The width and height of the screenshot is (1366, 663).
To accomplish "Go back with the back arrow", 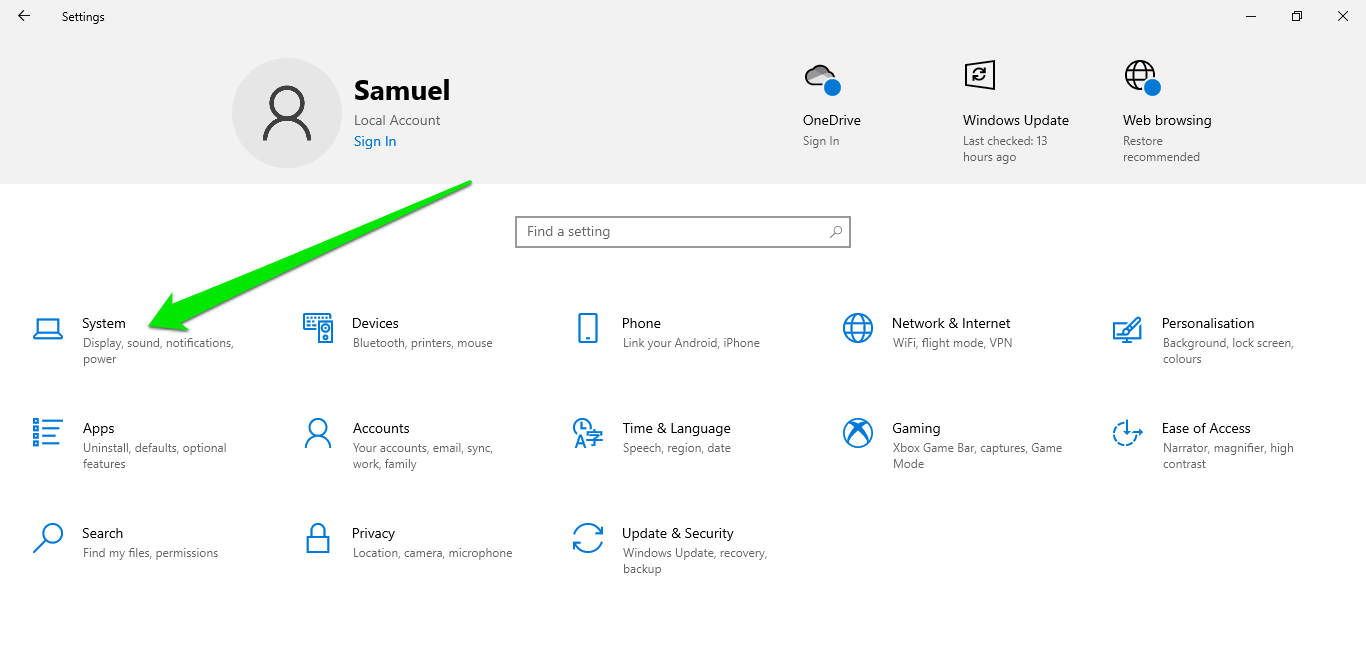I will tap(24, 16).
